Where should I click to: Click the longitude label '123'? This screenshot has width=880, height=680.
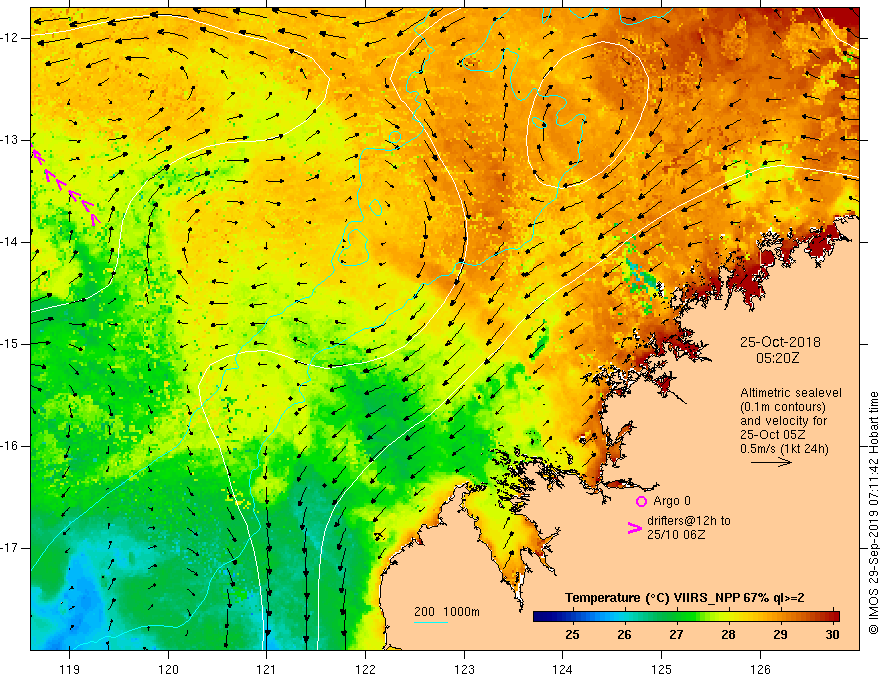[x=464, y=669]
